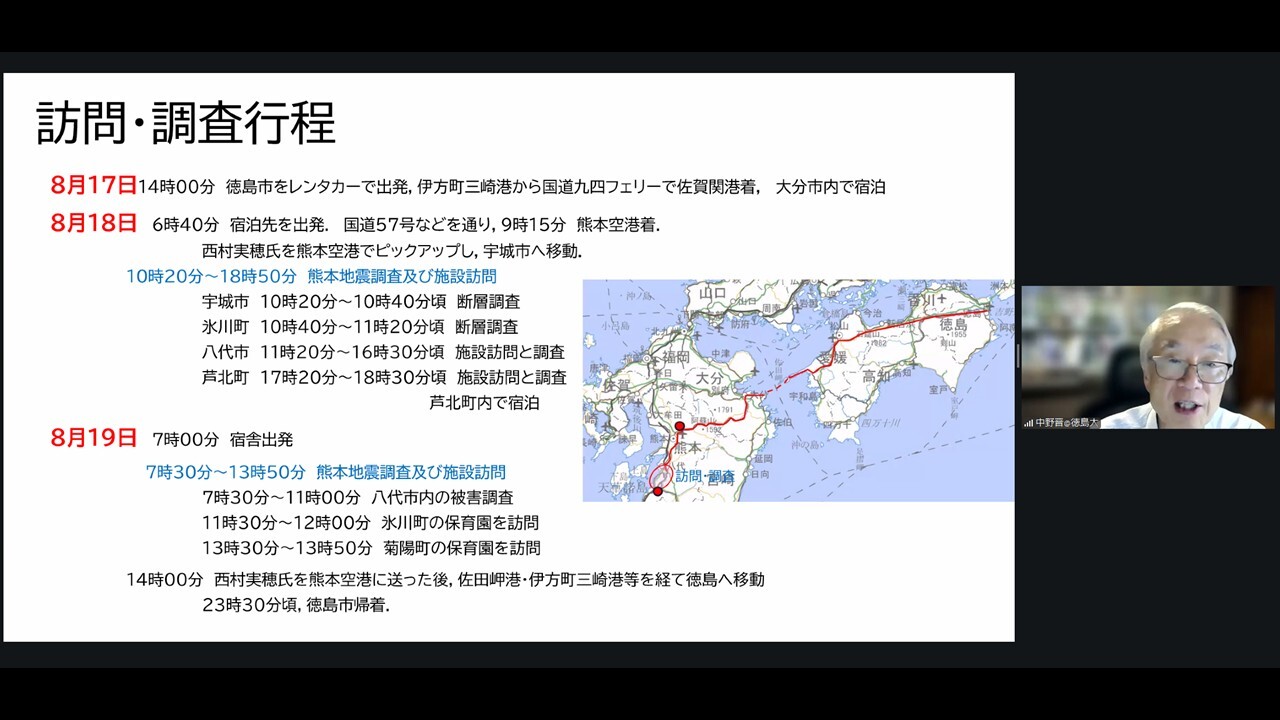This screenshot has width=1280, height=720.
Task: Click the 徳島 label on the map
Action: click(x=955, y=325)
